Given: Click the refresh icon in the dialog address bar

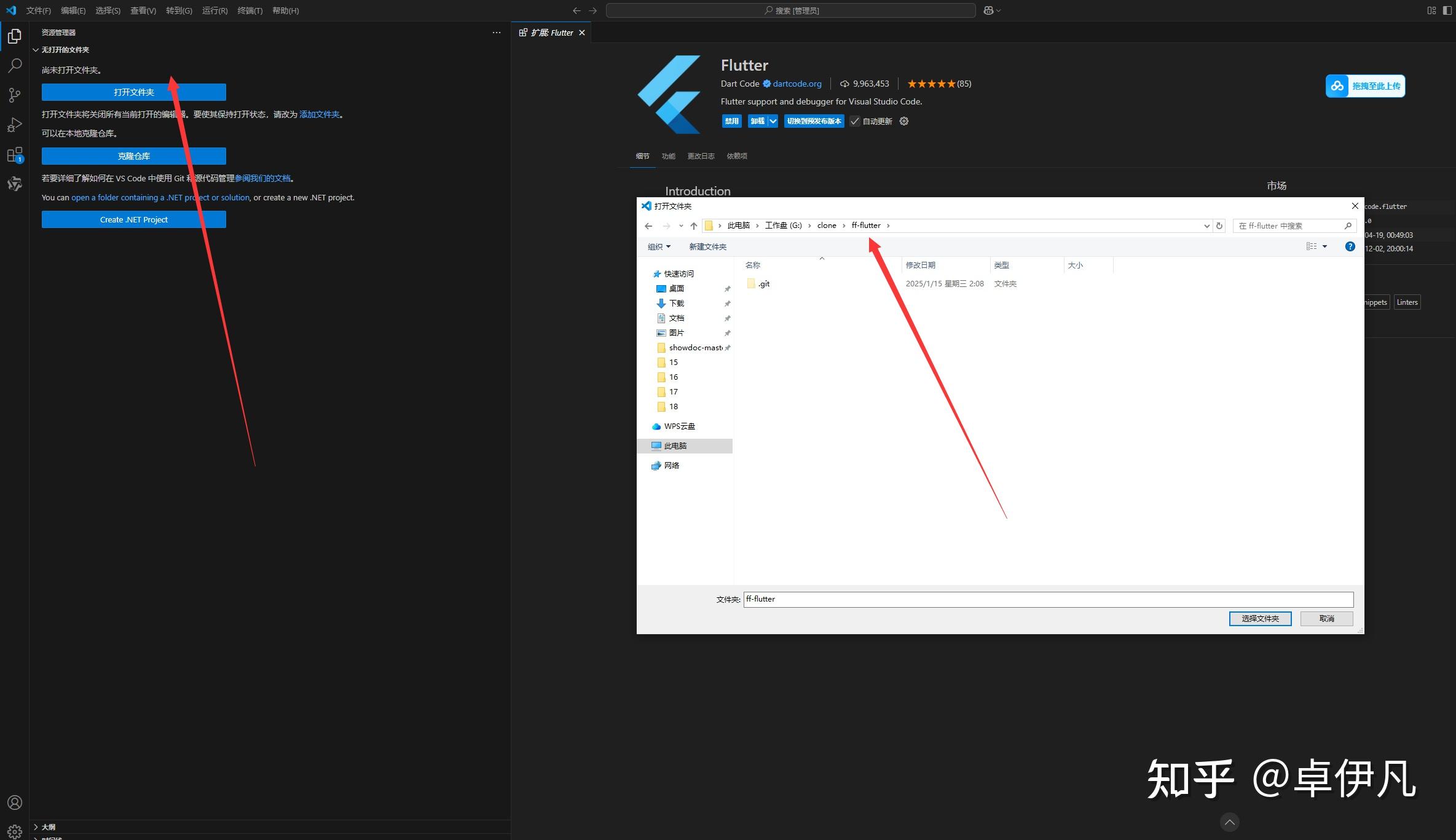Looking at the screenshot, I should point(1219,226).
